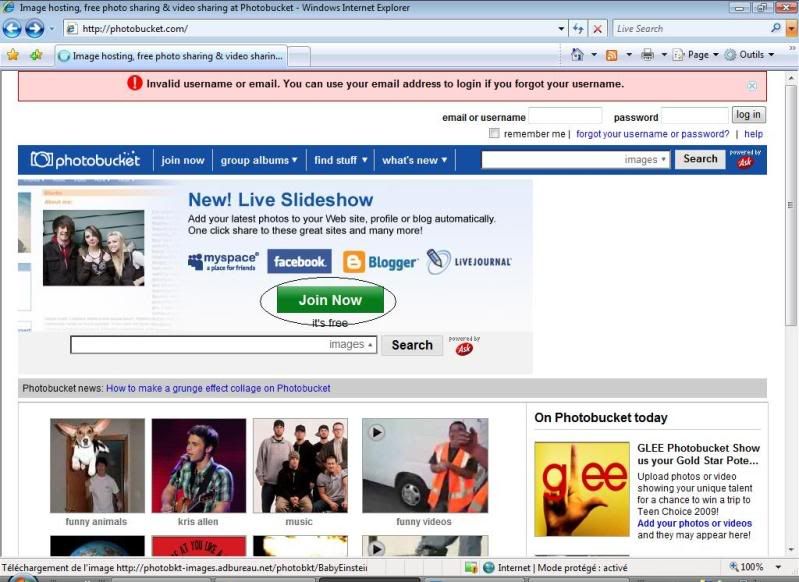Click the Live Search magnifier icon

pyautogui.click(x=776, y=28)
